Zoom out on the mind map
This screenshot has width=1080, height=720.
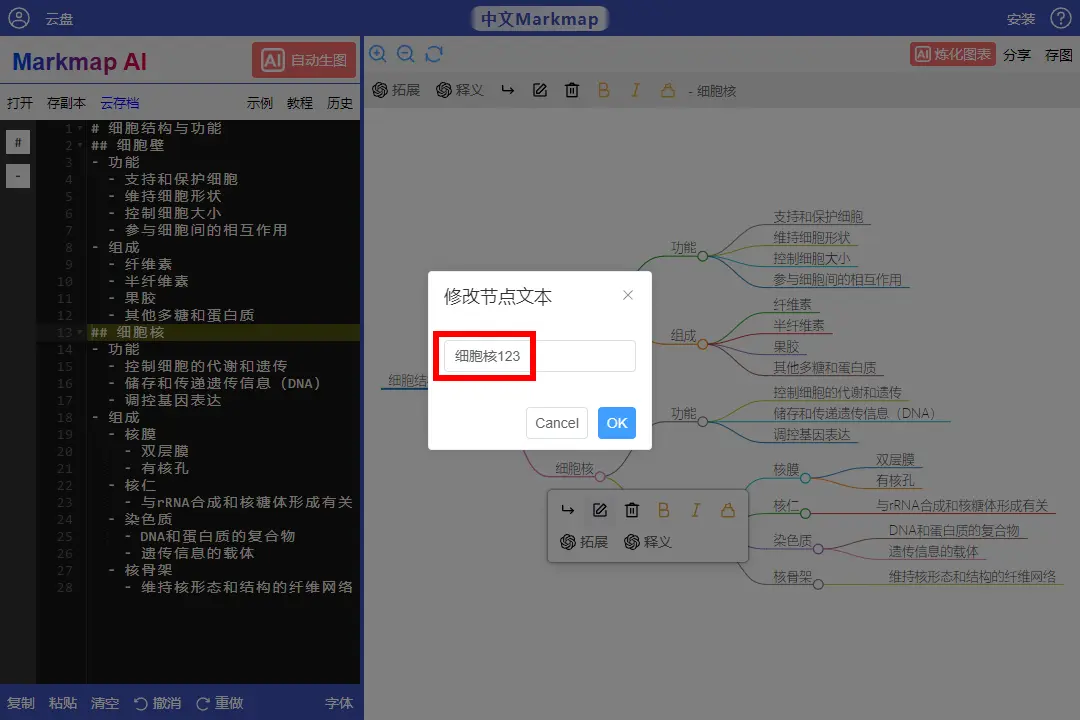tap(406, 54)
